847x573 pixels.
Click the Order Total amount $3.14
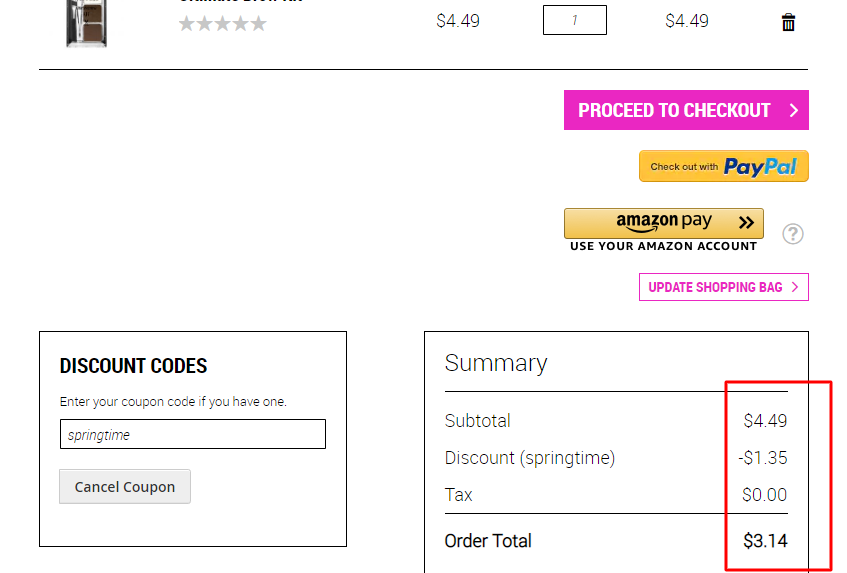tap(765, 541)
